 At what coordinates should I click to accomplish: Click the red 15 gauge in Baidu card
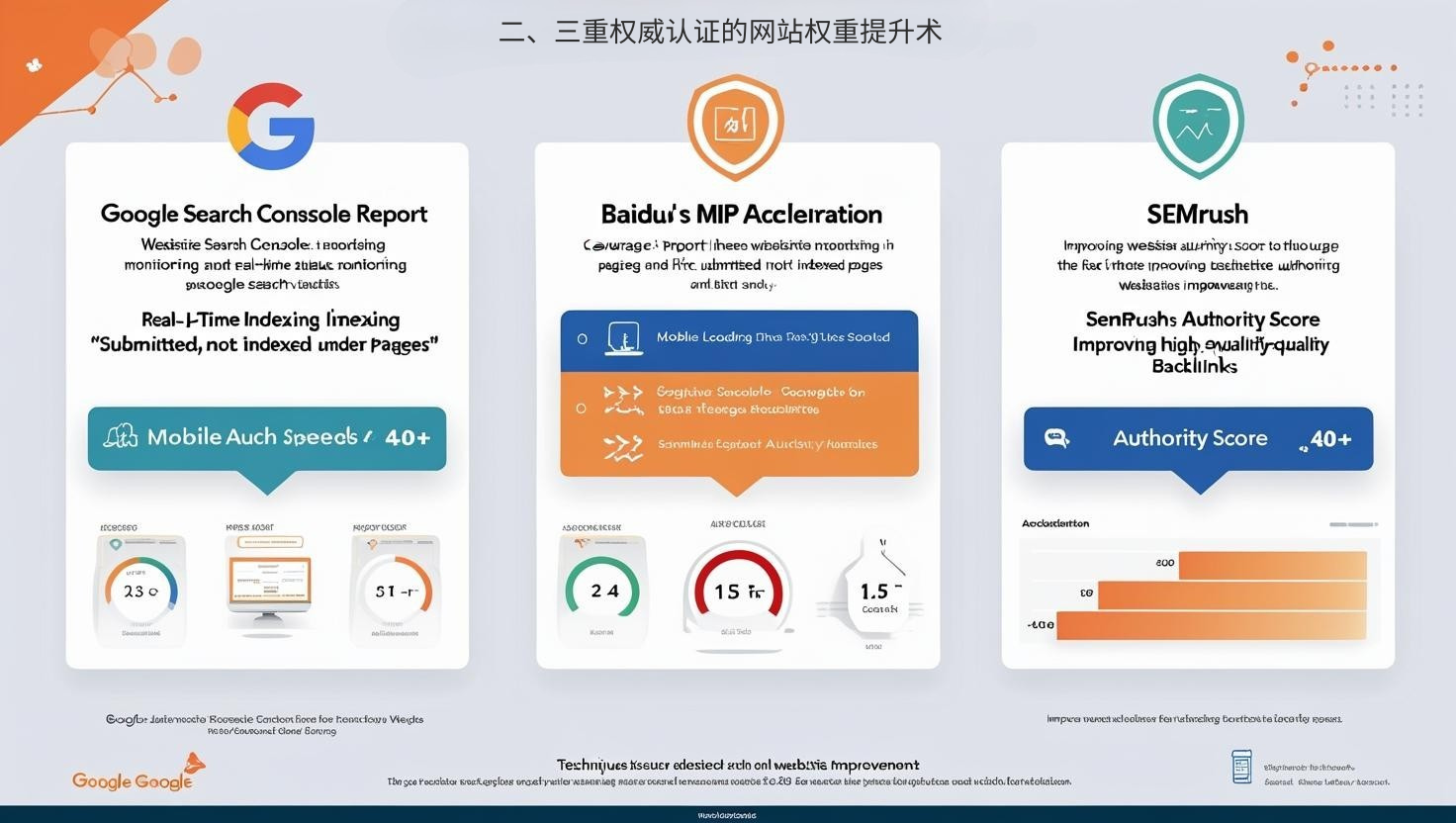click(738, 592)
